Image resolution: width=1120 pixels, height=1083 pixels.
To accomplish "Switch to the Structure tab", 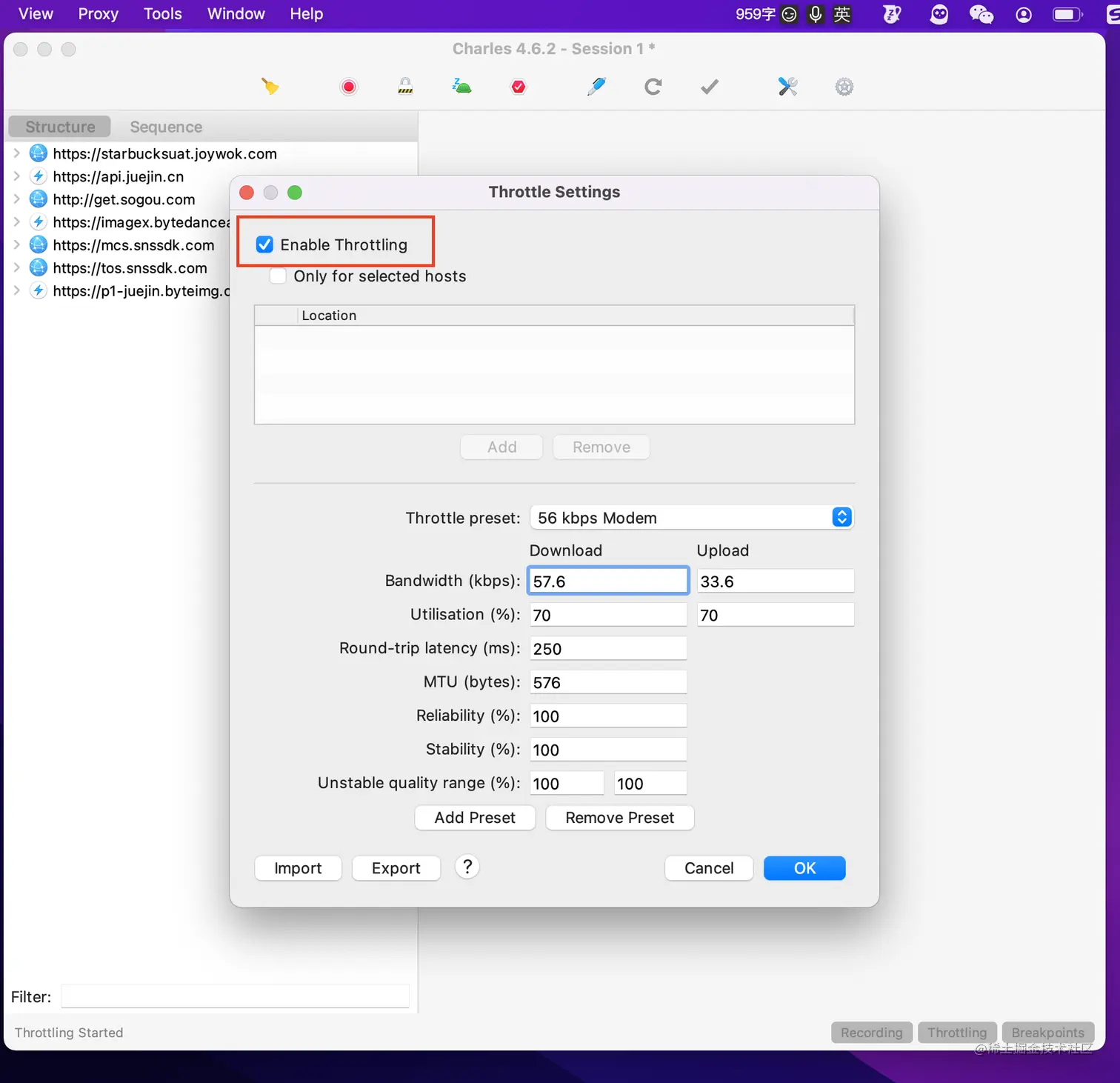I will pyautogui.click(x=60, y=127).
